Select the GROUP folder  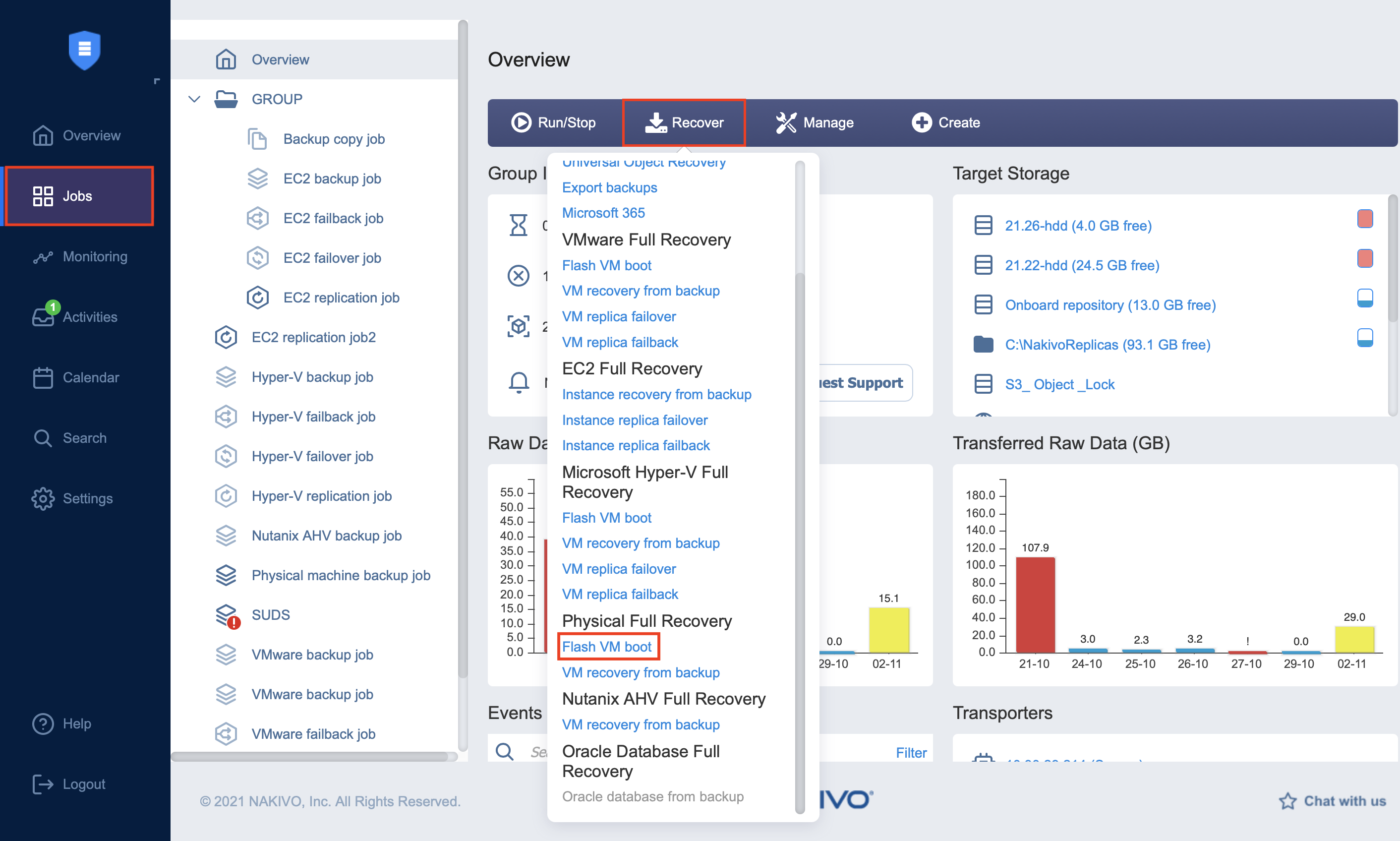pos(259,99)
